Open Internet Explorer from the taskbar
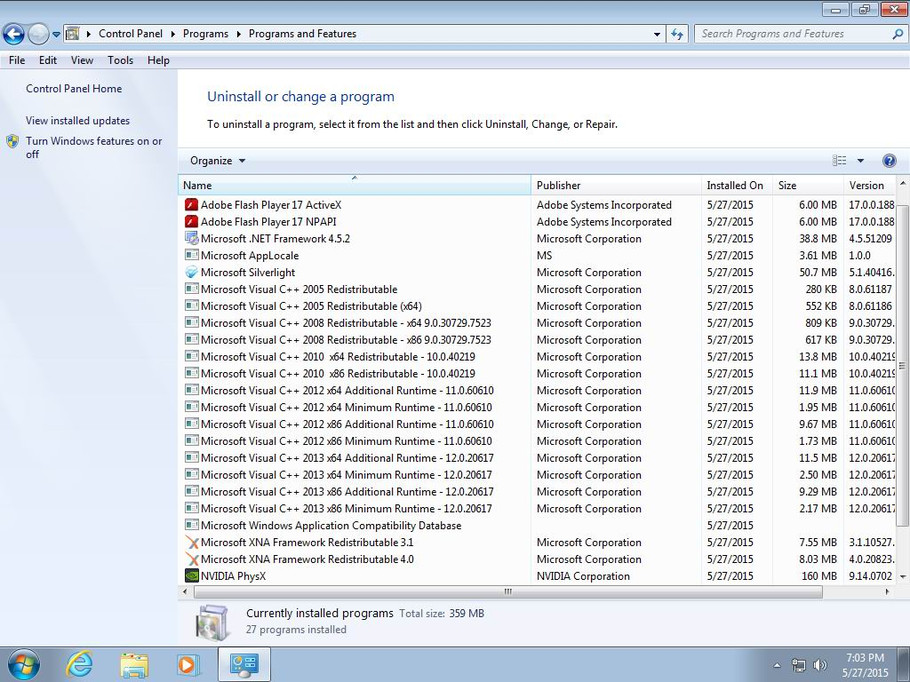Image resolution: width=910 pixels, height=682 pixels. pos(80,665)
